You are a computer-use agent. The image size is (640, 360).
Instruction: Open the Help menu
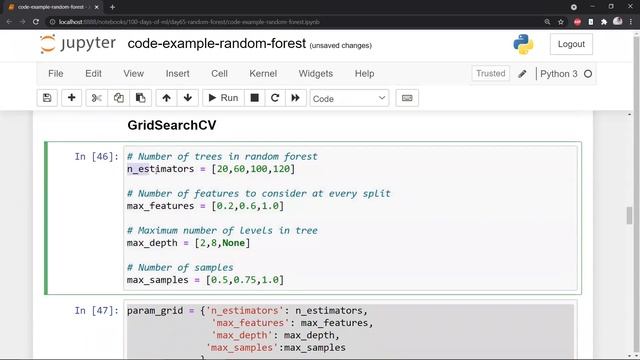(x=364, y=73)
